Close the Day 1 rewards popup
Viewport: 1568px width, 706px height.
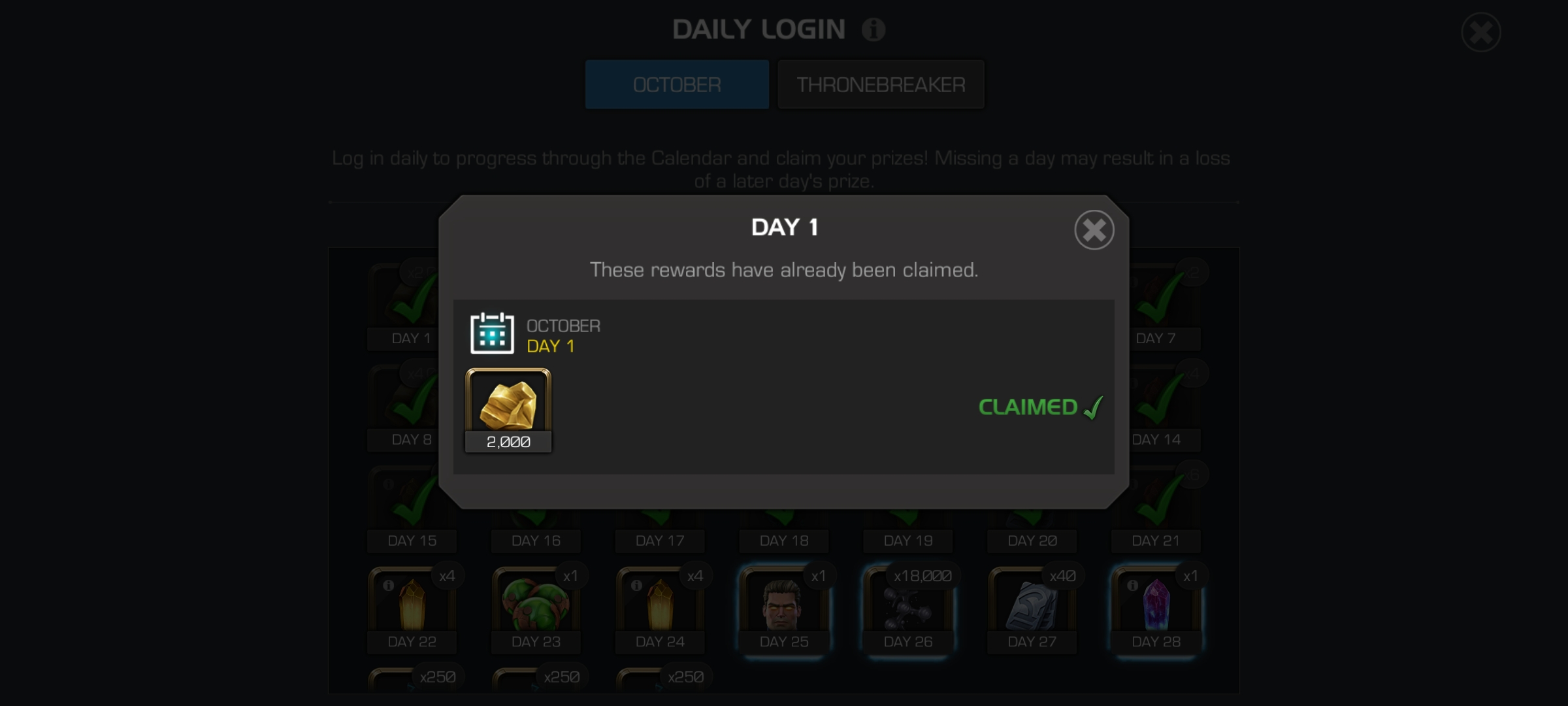(x=1094, y=229)
